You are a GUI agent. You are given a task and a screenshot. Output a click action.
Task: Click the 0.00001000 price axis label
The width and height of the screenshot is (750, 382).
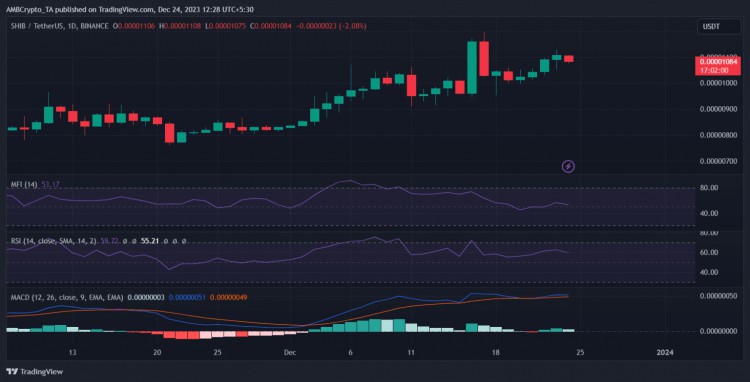click(719, 83)
